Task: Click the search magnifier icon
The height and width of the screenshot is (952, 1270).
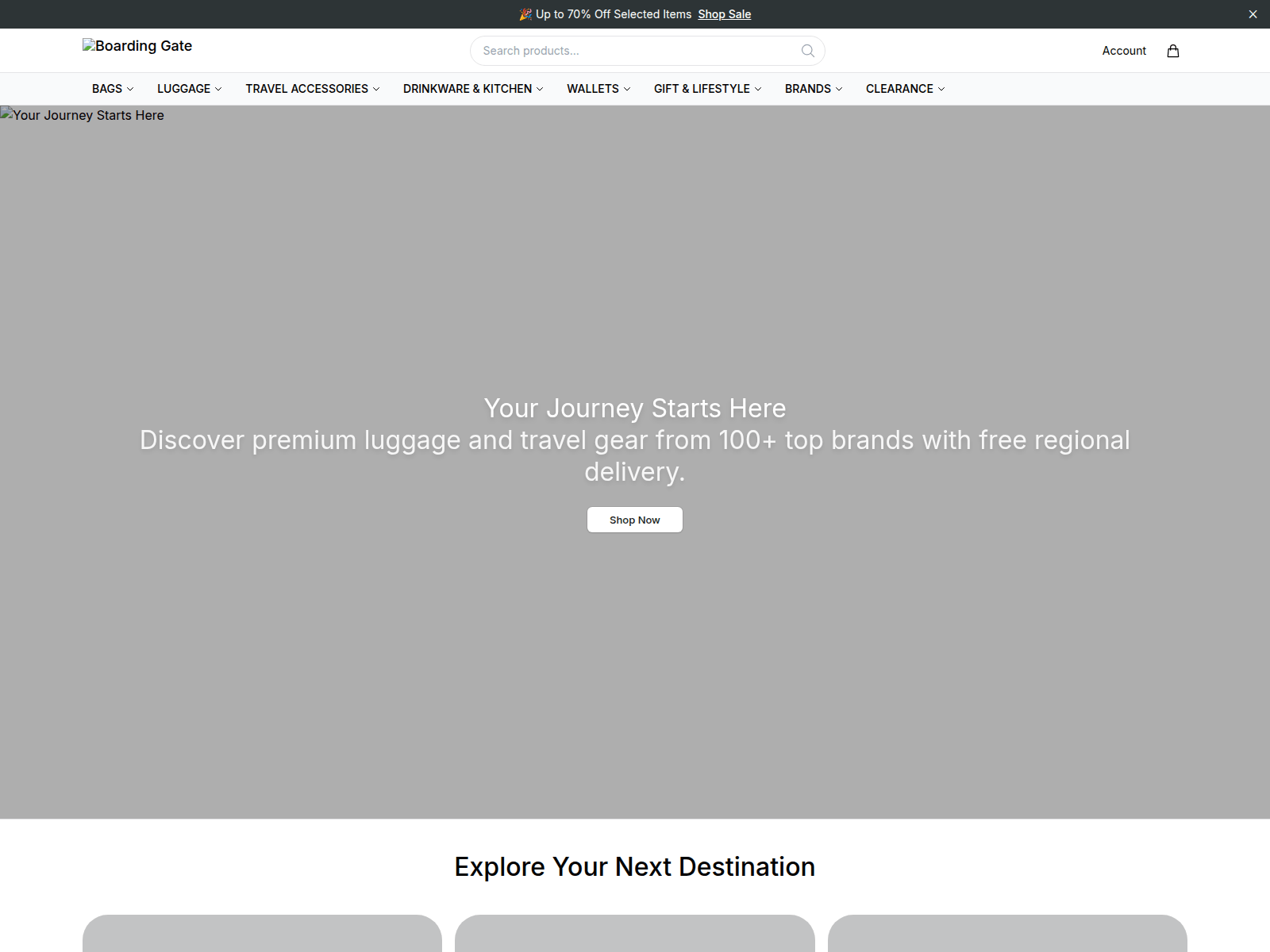Action: coord(808,51)
